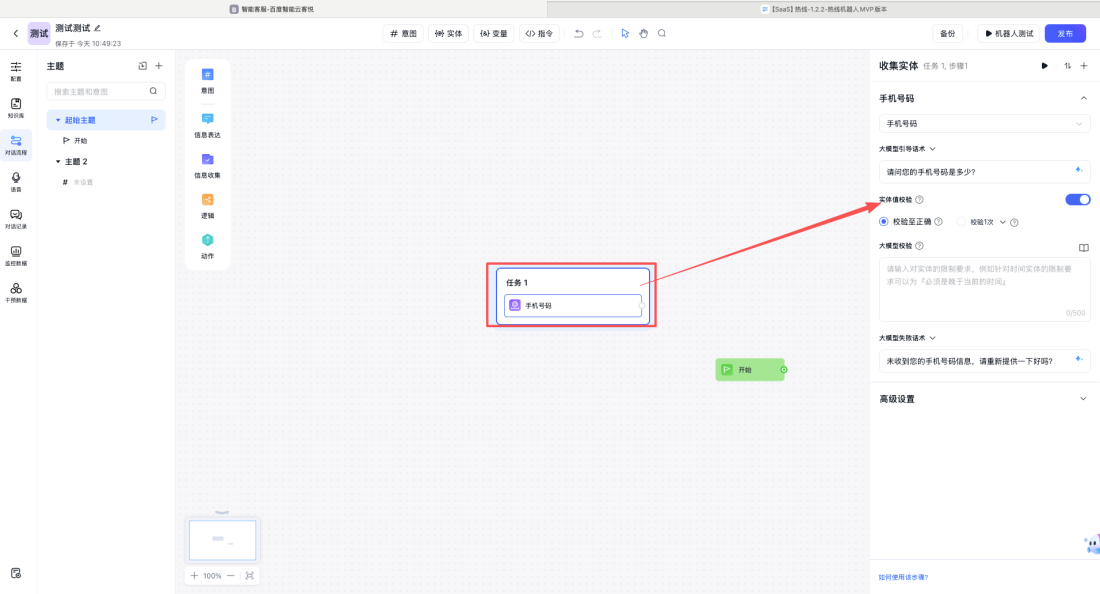Screen dimensions: 1100x594
Task: Open the 语音 microphone sidebar icon
Action: 16,181
